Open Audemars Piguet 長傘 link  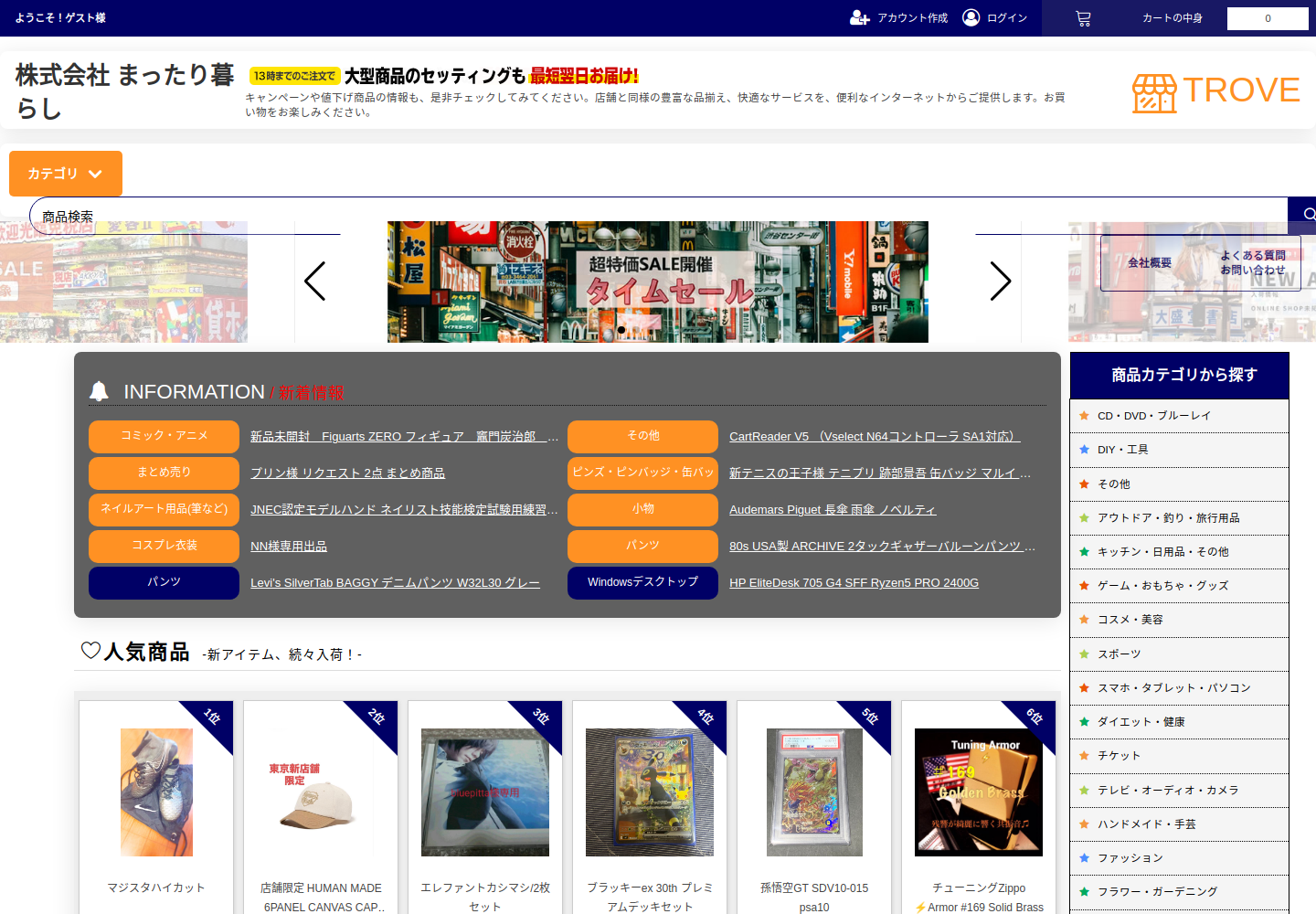coord(833,510)
